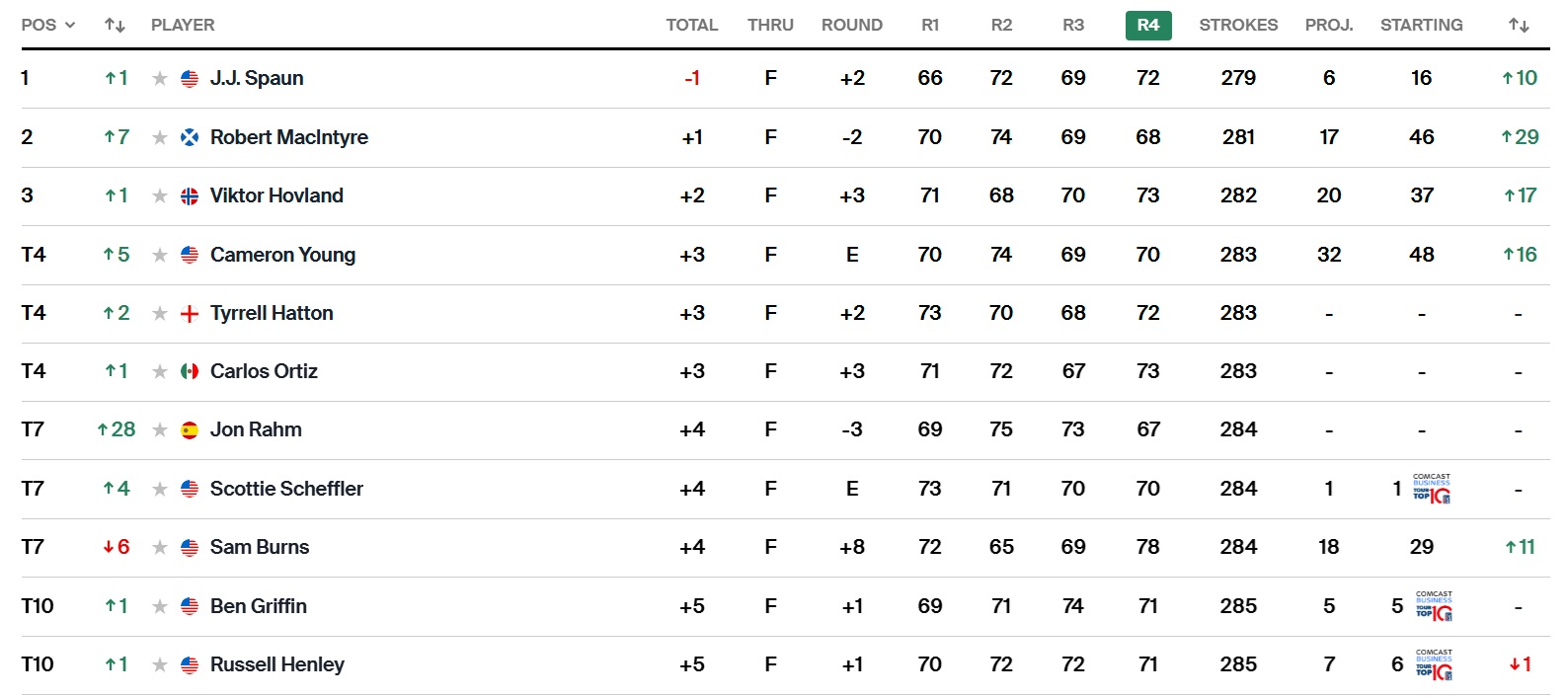This screenshot has width=1568, height=698.
Task: Click the TOTAL column header
Action: pos(691,26)
